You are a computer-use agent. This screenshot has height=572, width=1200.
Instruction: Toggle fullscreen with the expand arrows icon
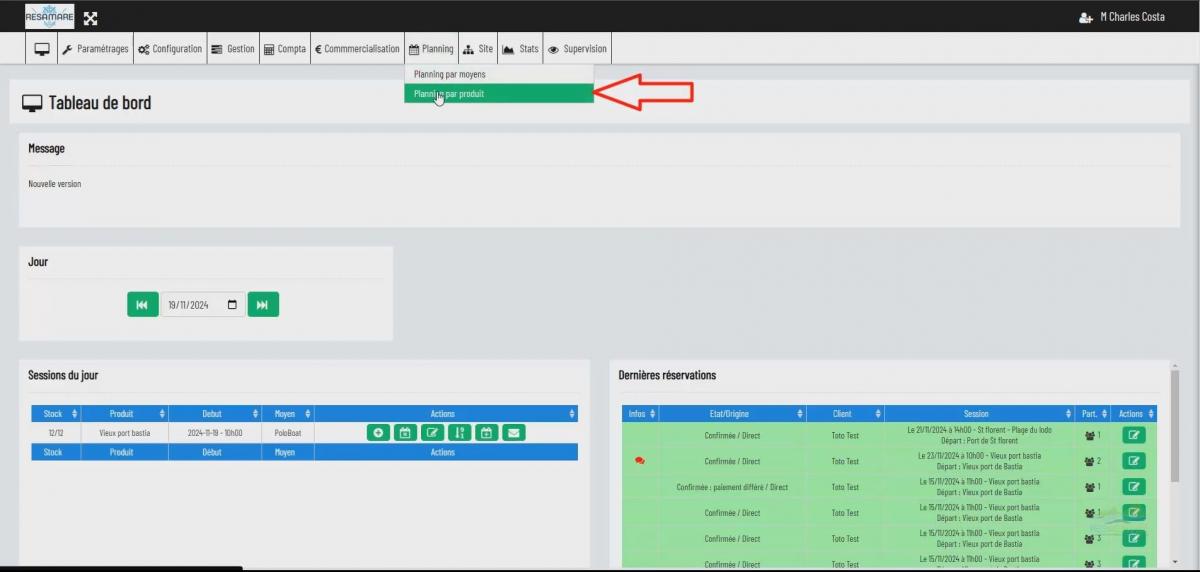(x=90, y=18)
